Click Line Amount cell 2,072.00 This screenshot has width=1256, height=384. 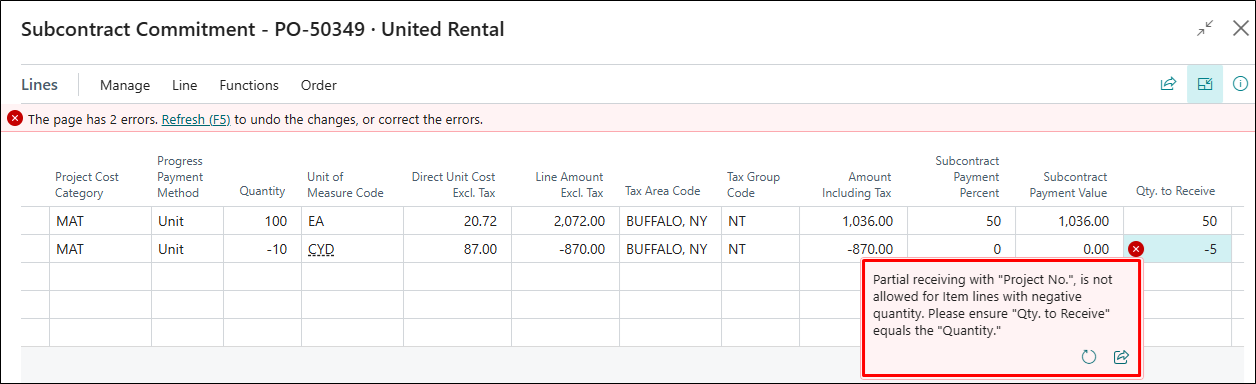coord(565,221)
